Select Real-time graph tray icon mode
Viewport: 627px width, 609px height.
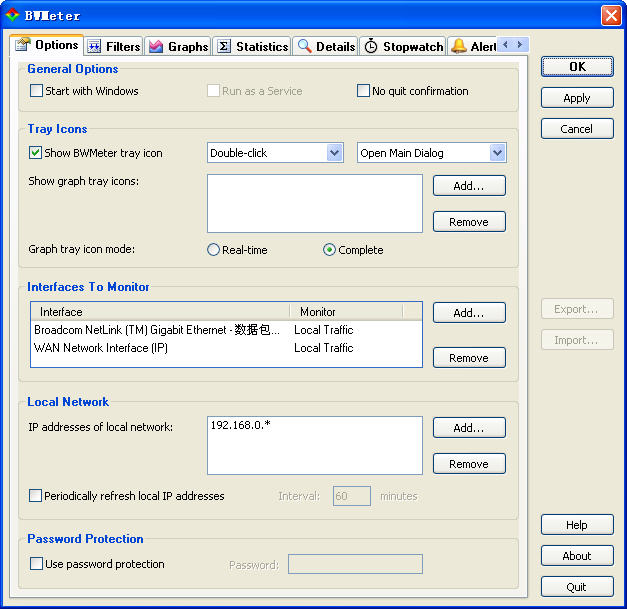pos(213,250)
